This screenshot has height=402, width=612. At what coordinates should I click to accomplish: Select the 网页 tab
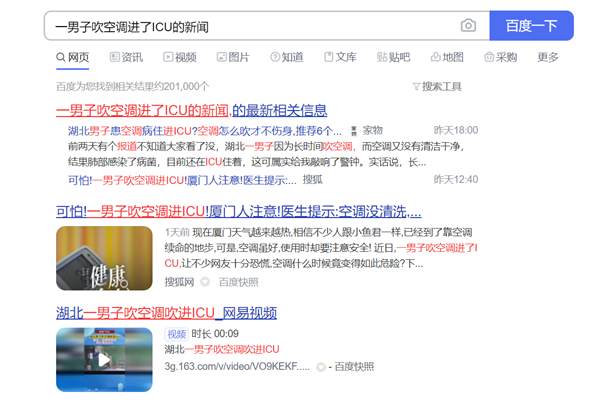coord(73,57)
